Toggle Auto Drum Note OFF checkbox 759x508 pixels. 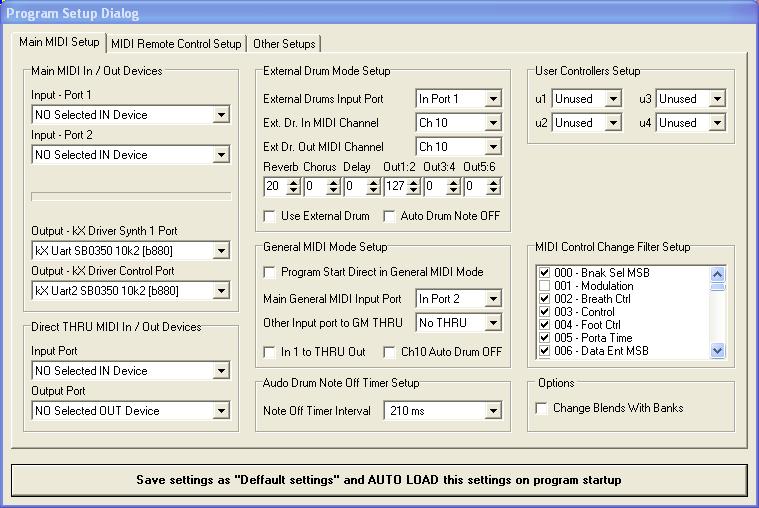point(391,216)
